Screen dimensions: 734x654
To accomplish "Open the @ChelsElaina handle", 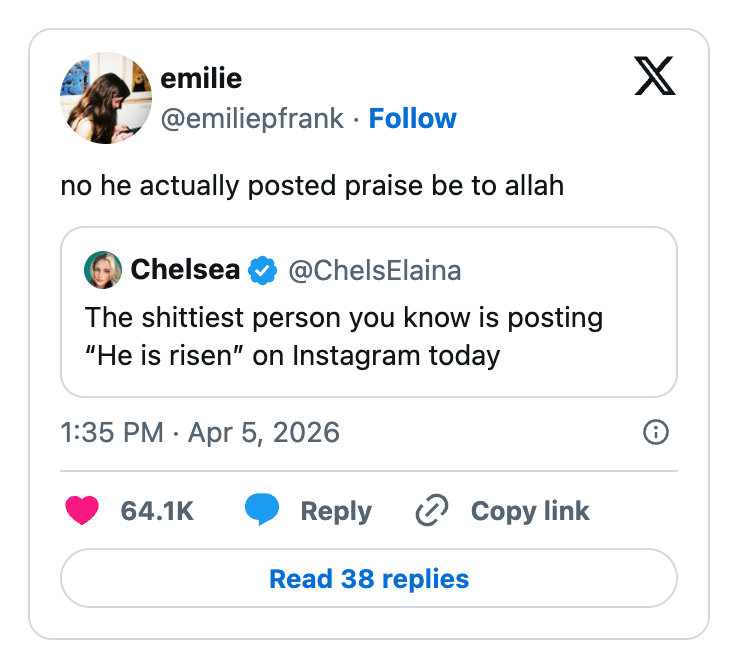I will pos(375,270).
